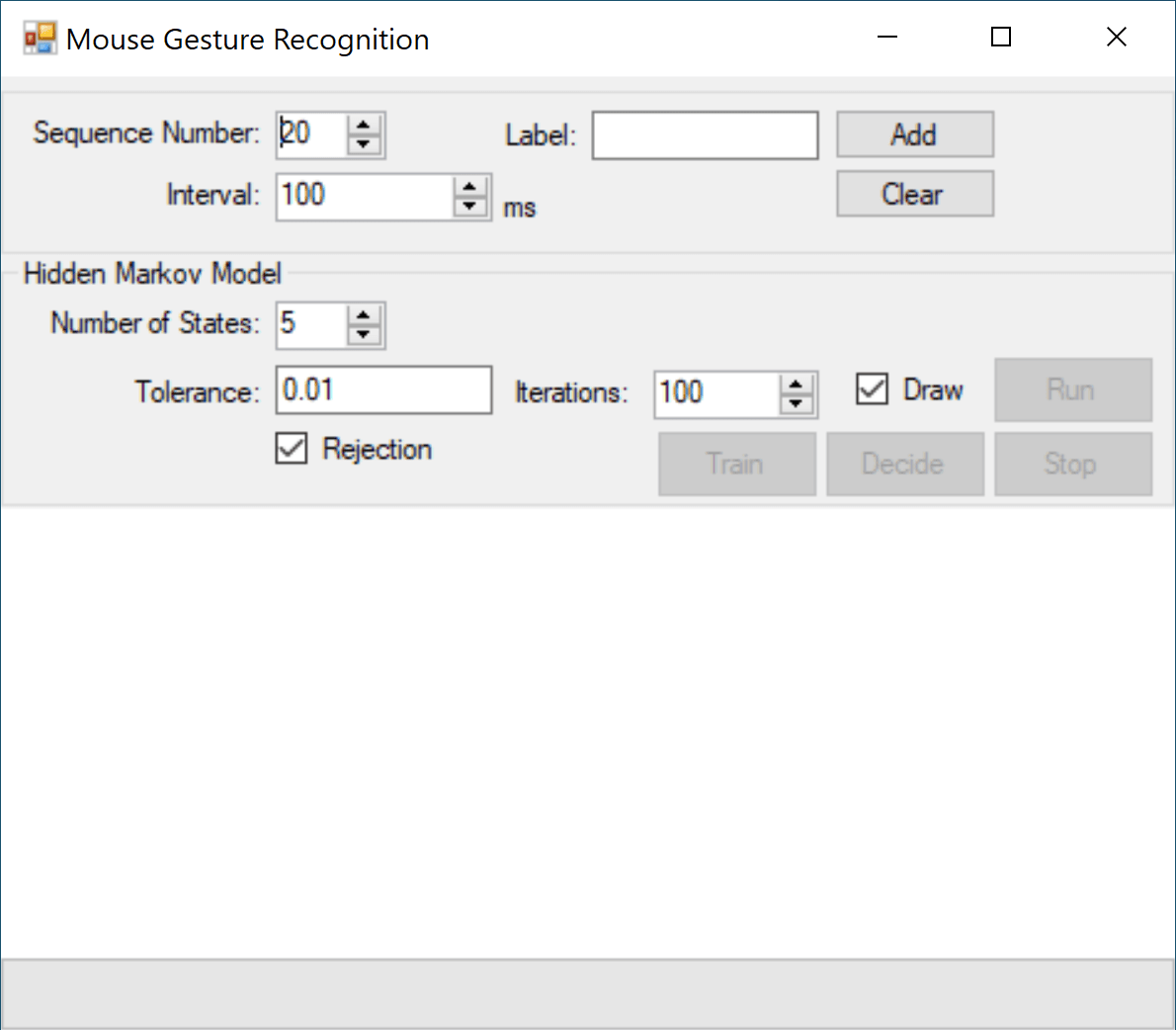
Task: Focus the Label text field
Action: pos(705,135)
